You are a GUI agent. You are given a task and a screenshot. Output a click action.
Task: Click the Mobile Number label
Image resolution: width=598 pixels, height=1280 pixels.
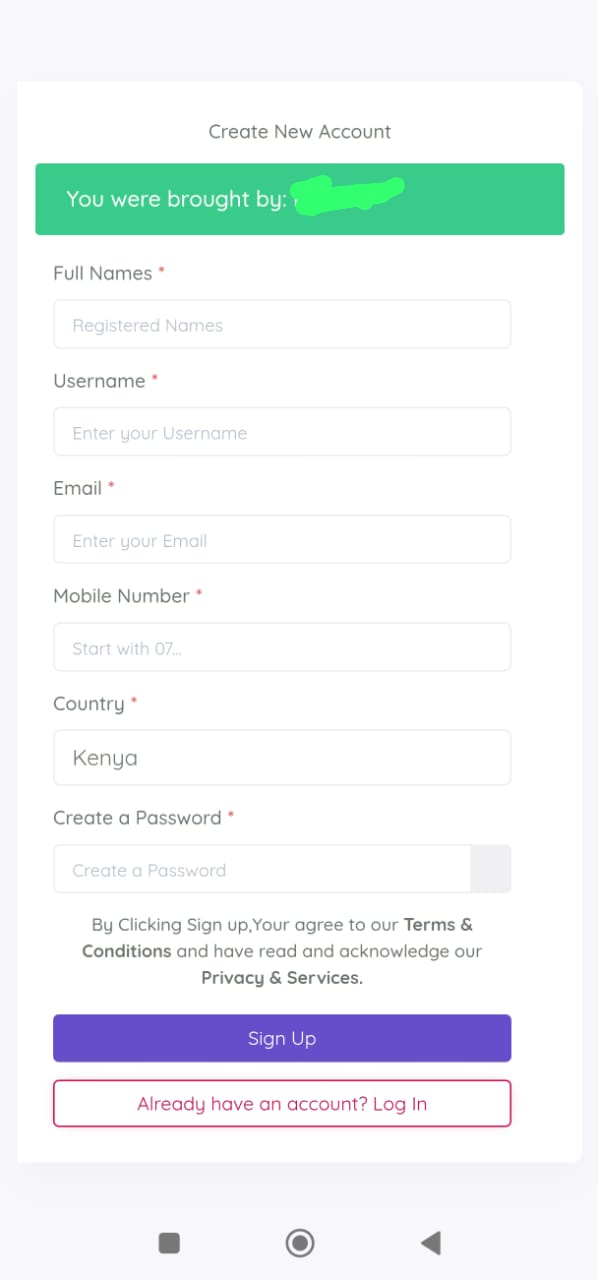(121, 596)
